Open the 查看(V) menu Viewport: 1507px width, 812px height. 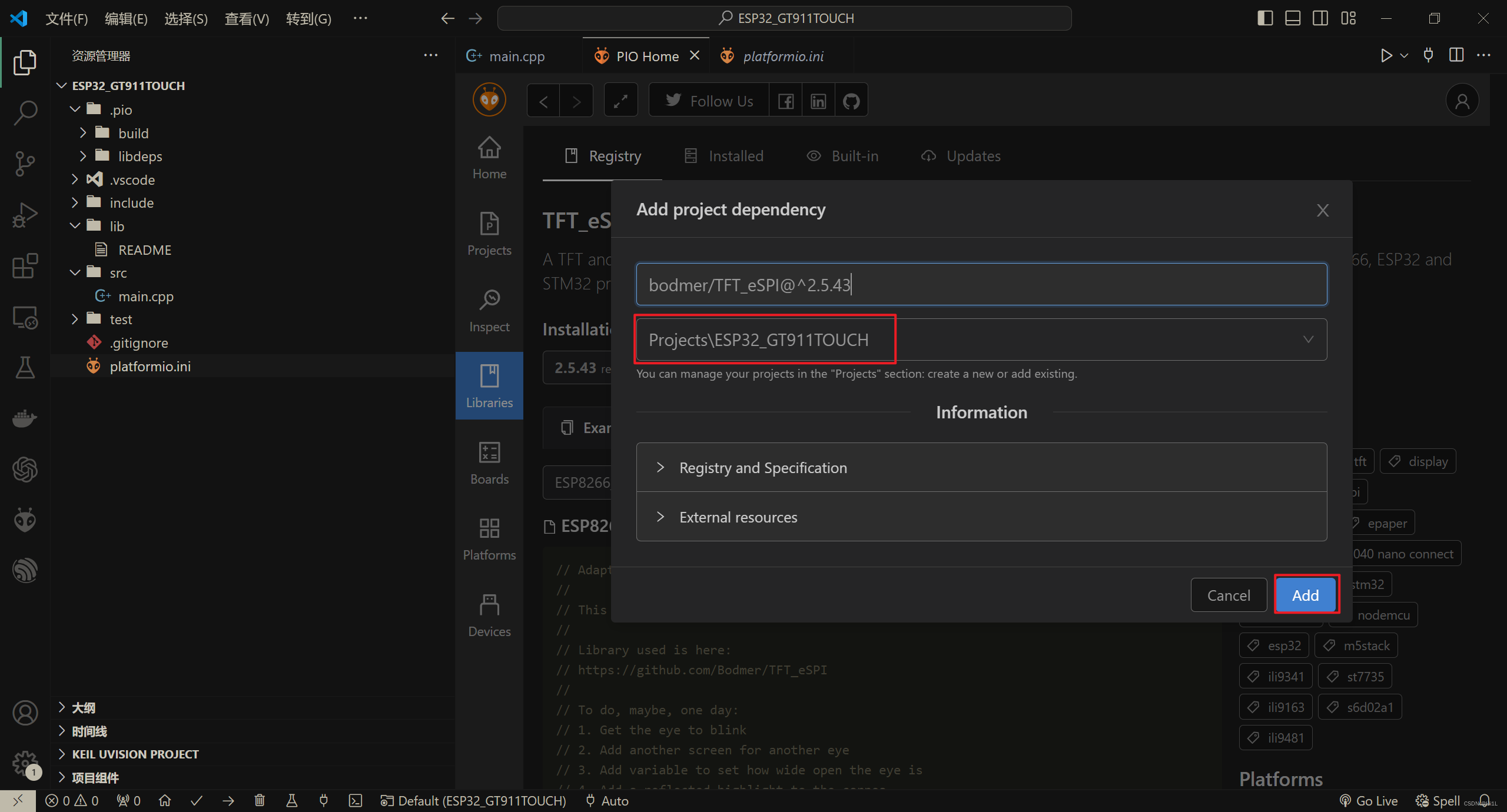247,19
